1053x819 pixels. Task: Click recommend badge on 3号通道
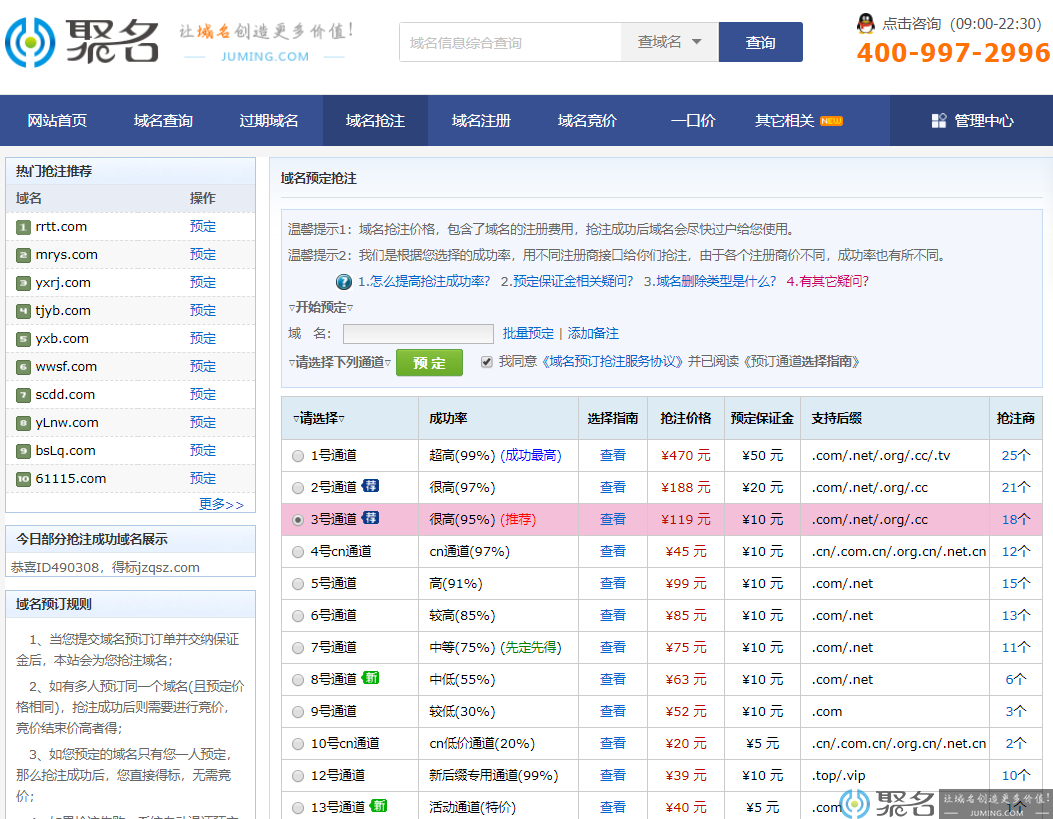370,518
